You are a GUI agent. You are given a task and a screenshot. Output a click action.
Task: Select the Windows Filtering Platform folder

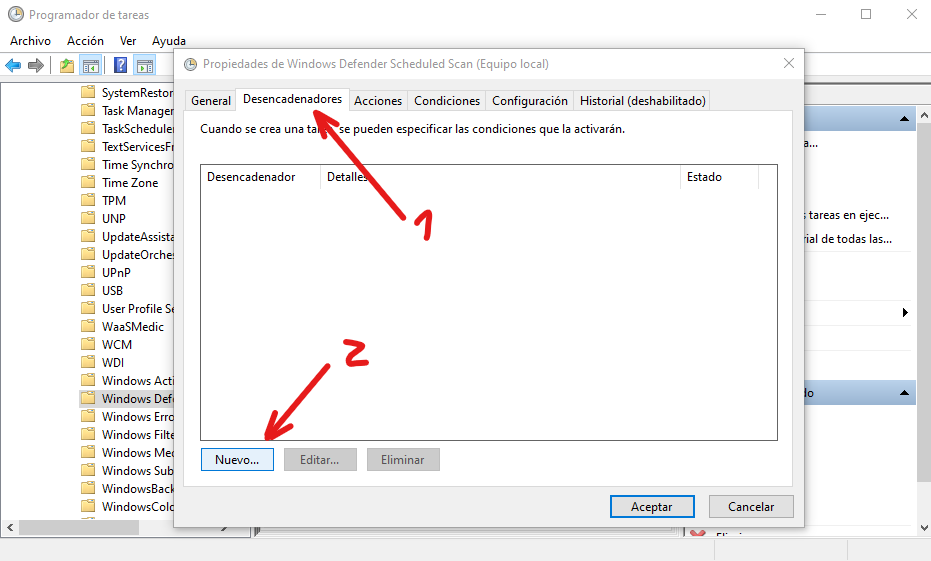coord(138,434)
